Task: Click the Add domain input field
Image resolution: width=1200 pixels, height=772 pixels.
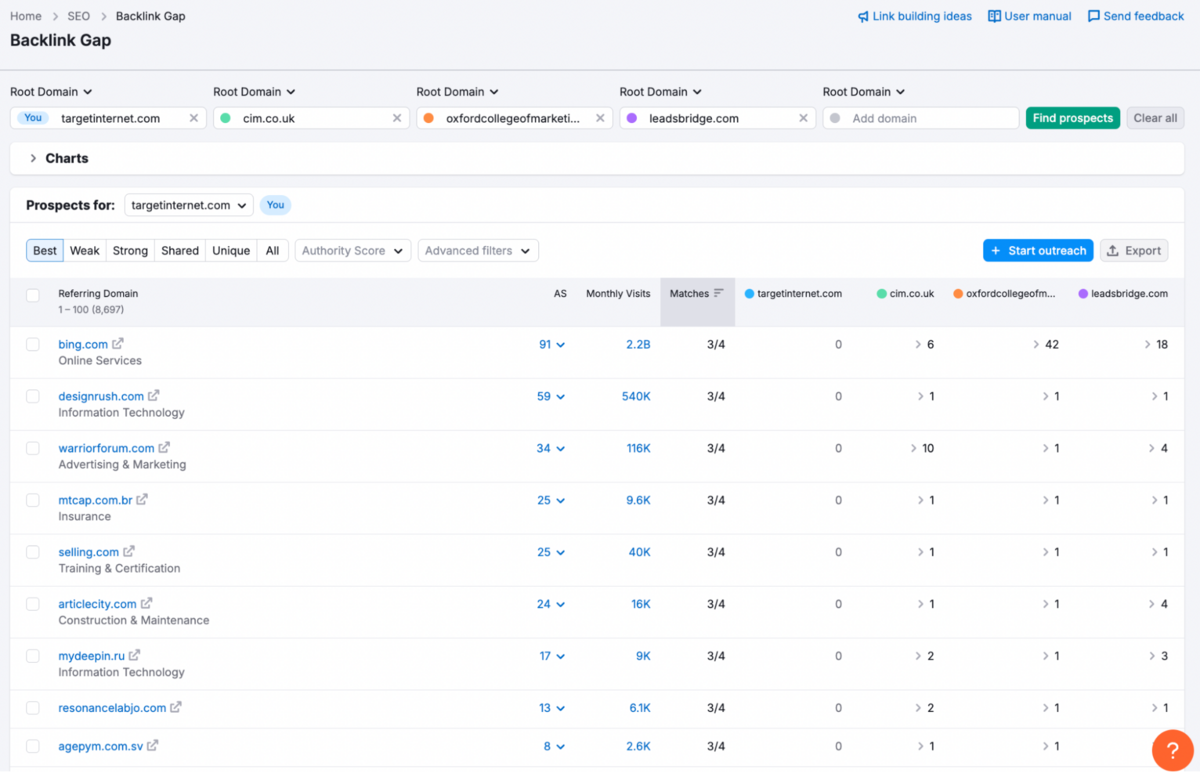Action: (921, 118)
